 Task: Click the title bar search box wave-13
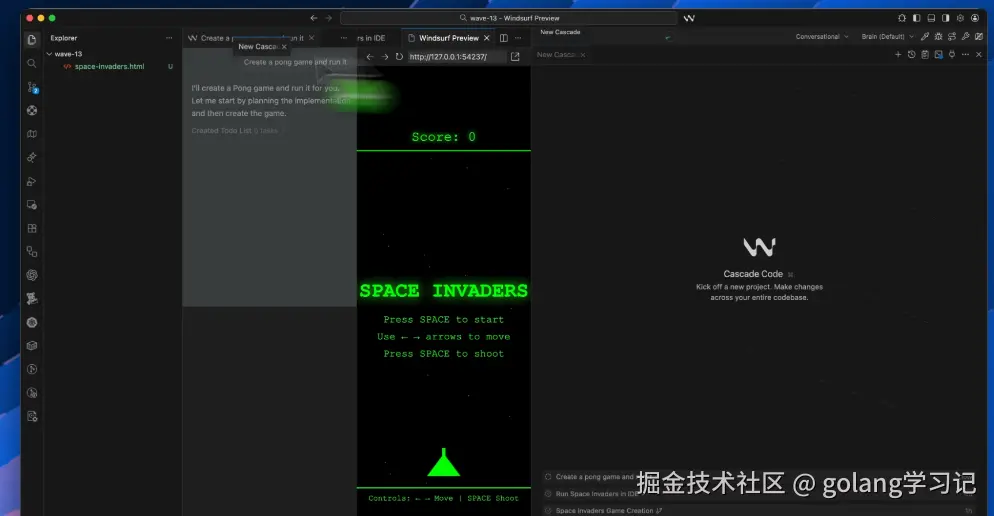508,18
